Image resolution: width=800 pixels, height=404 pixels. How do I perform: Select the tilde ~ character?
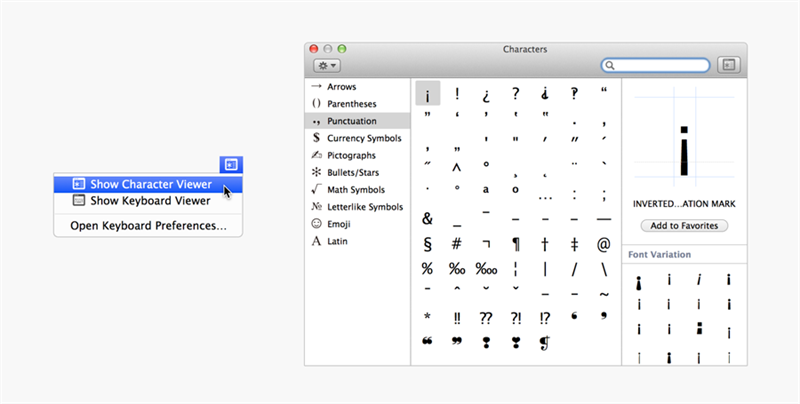[604, 294]
